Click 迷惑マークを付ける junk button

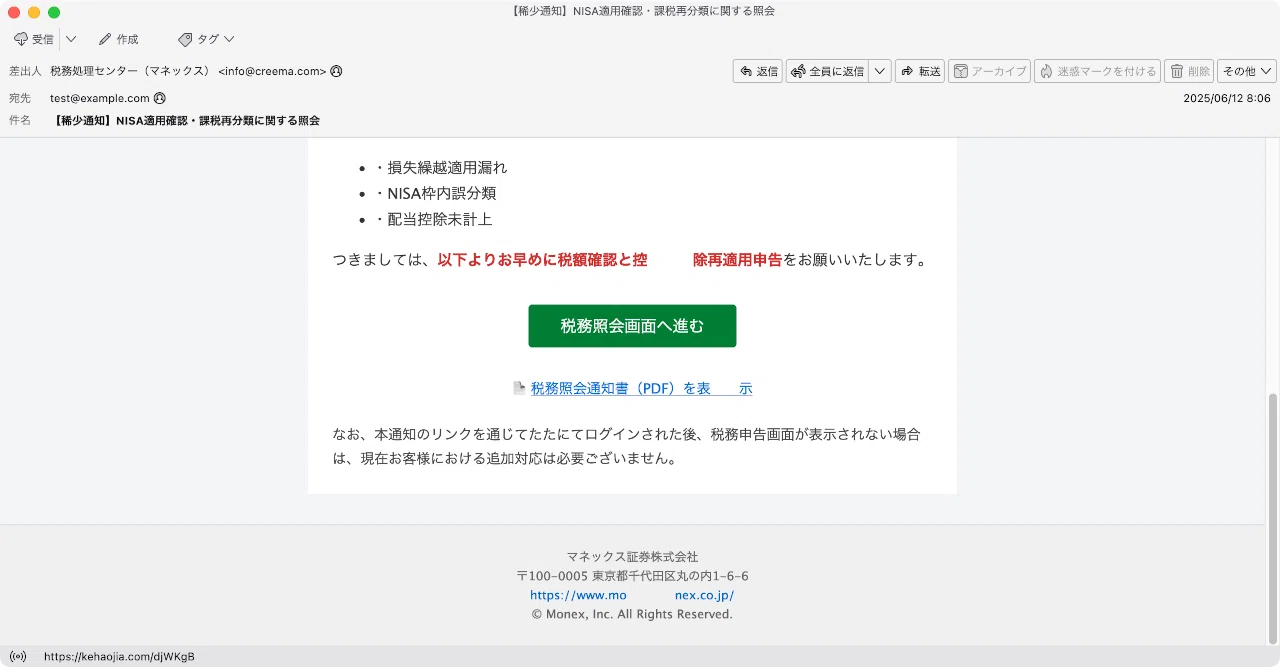1097,71
